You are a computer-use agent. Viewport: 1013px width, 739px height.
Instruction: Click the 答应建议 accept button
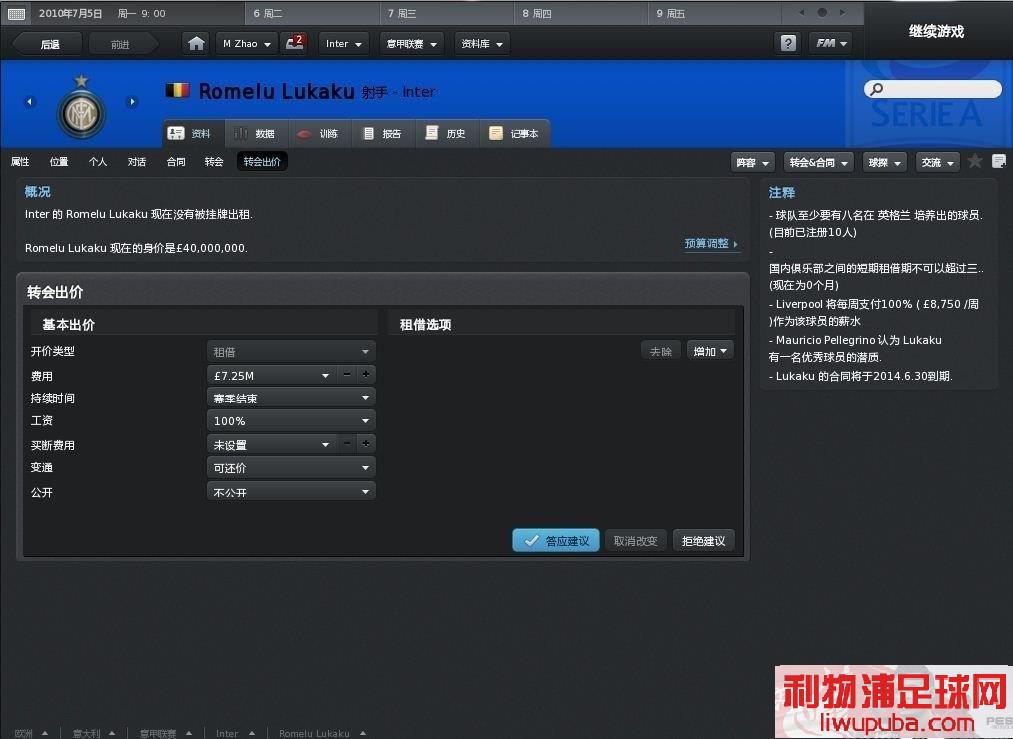556,541
